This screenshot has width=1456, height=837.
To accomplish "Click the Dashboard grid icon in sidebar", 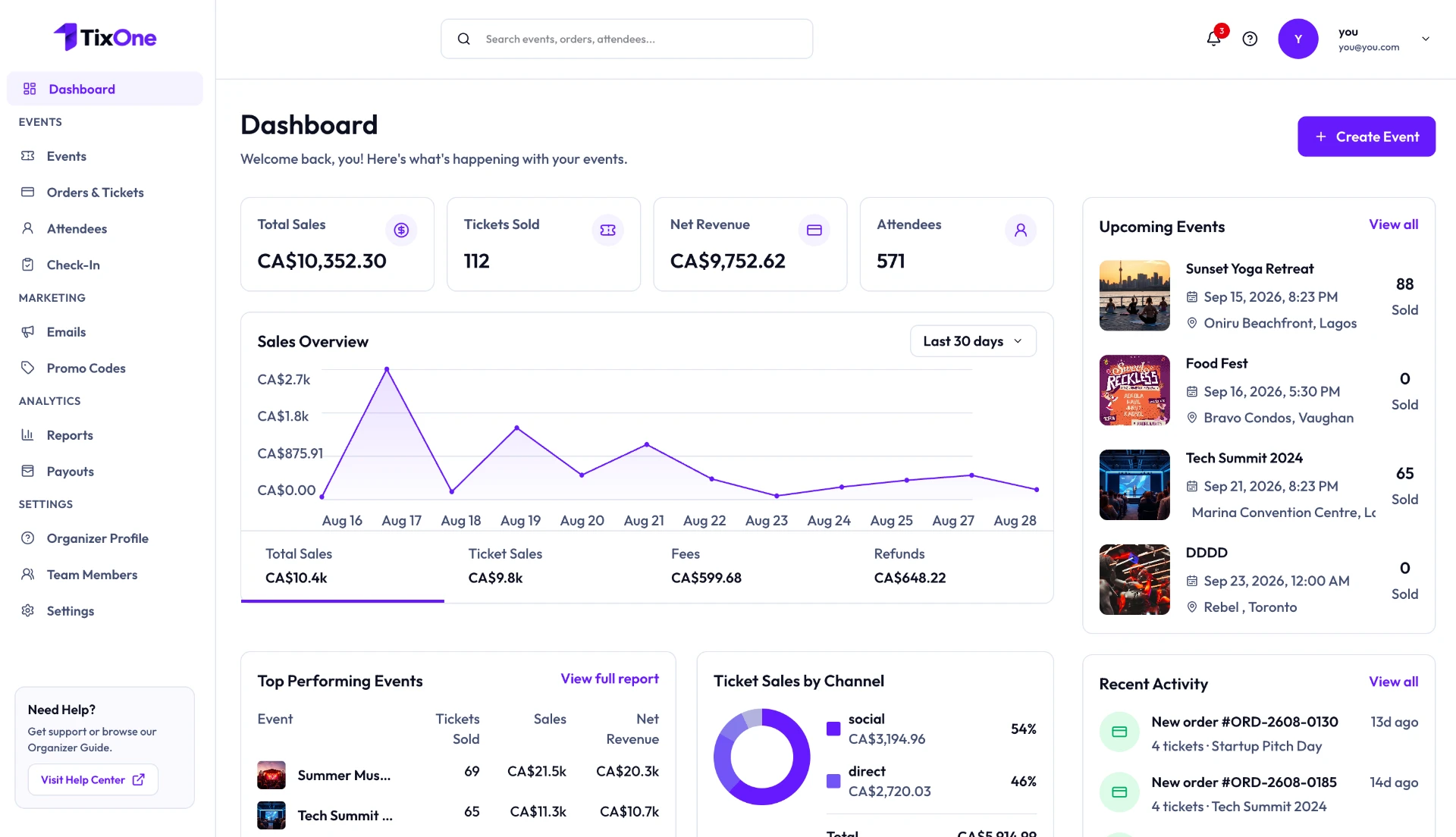I will pos(30,89).
